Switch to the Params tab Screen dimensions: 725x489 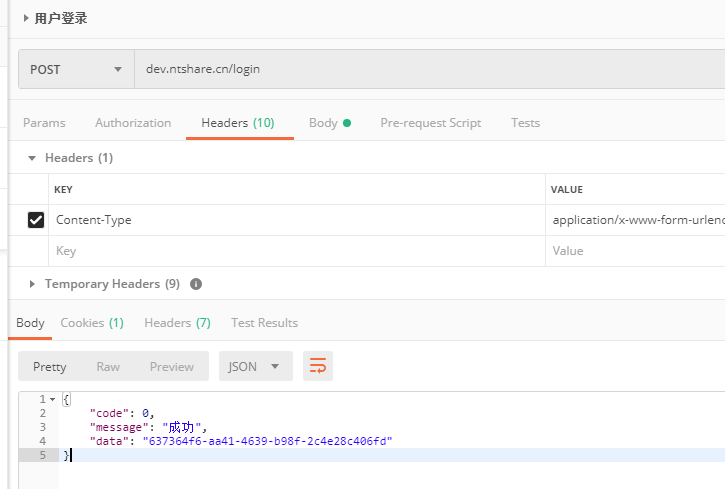[44, 123]
